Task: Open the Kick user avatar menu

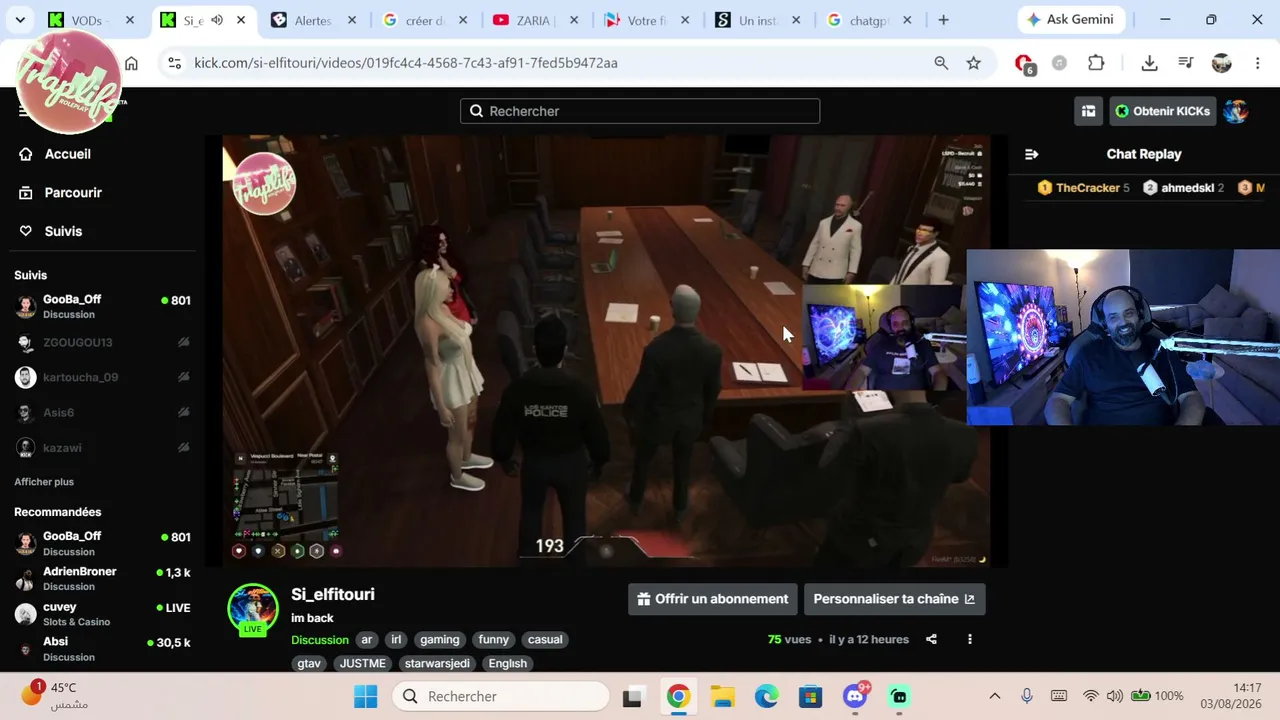Action: pos(1236,111)
